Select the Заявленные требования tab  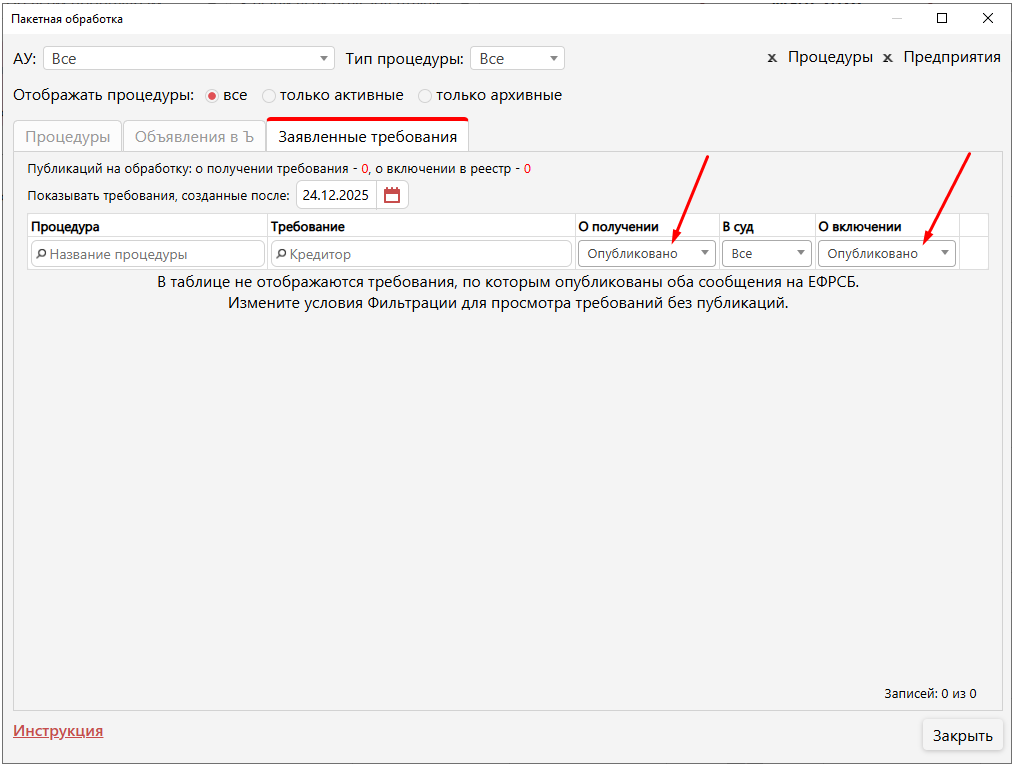(x=367, y=137)
